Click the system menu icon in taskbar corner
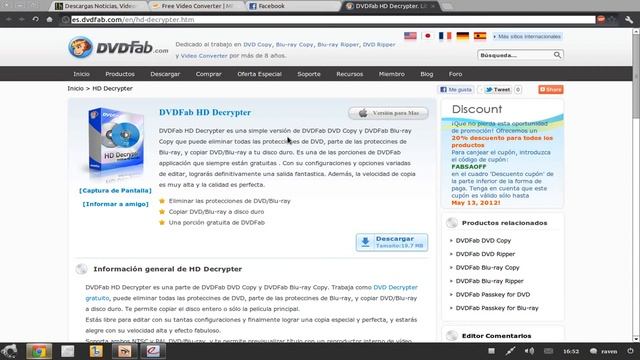640x360 pixels. coord(9,351)
